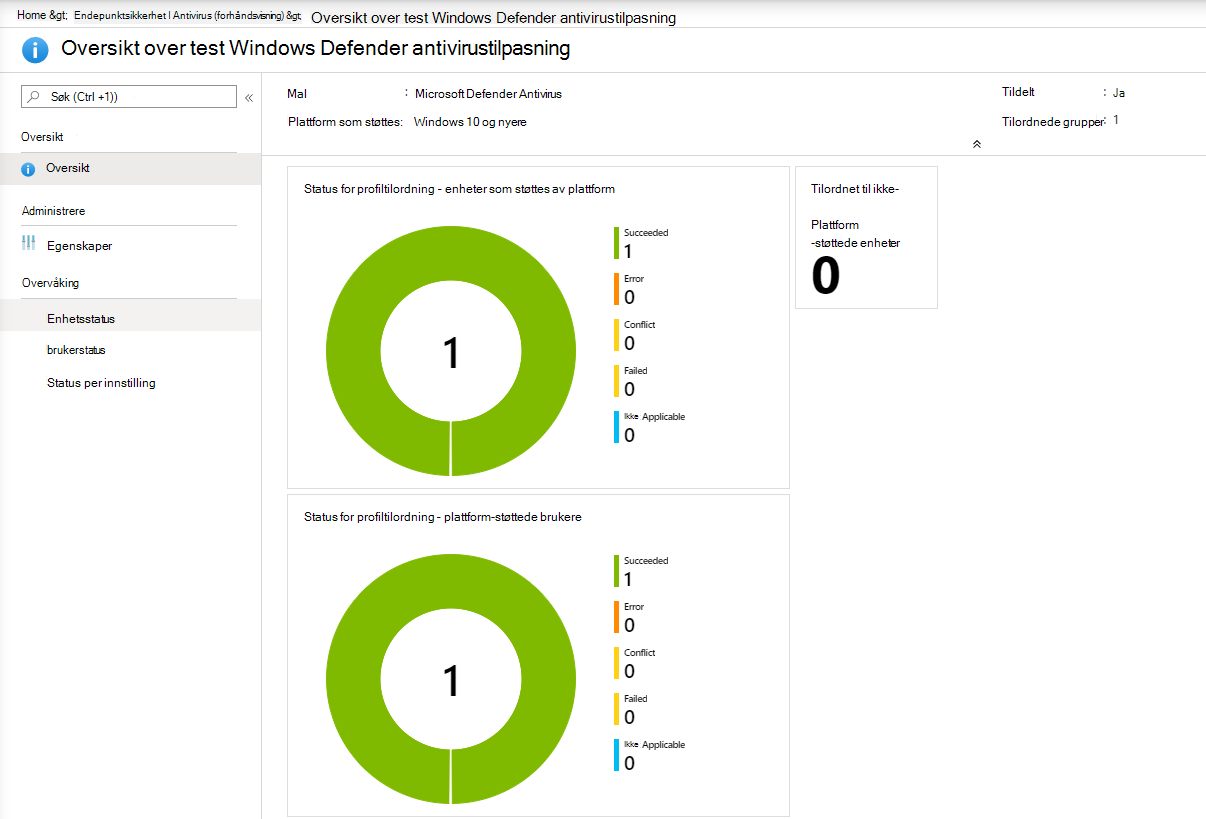Image resolution: width=1206 pixels, height=819 pixels.
Task: Click the "Tildelt" label
Action: coord(1018,92)
